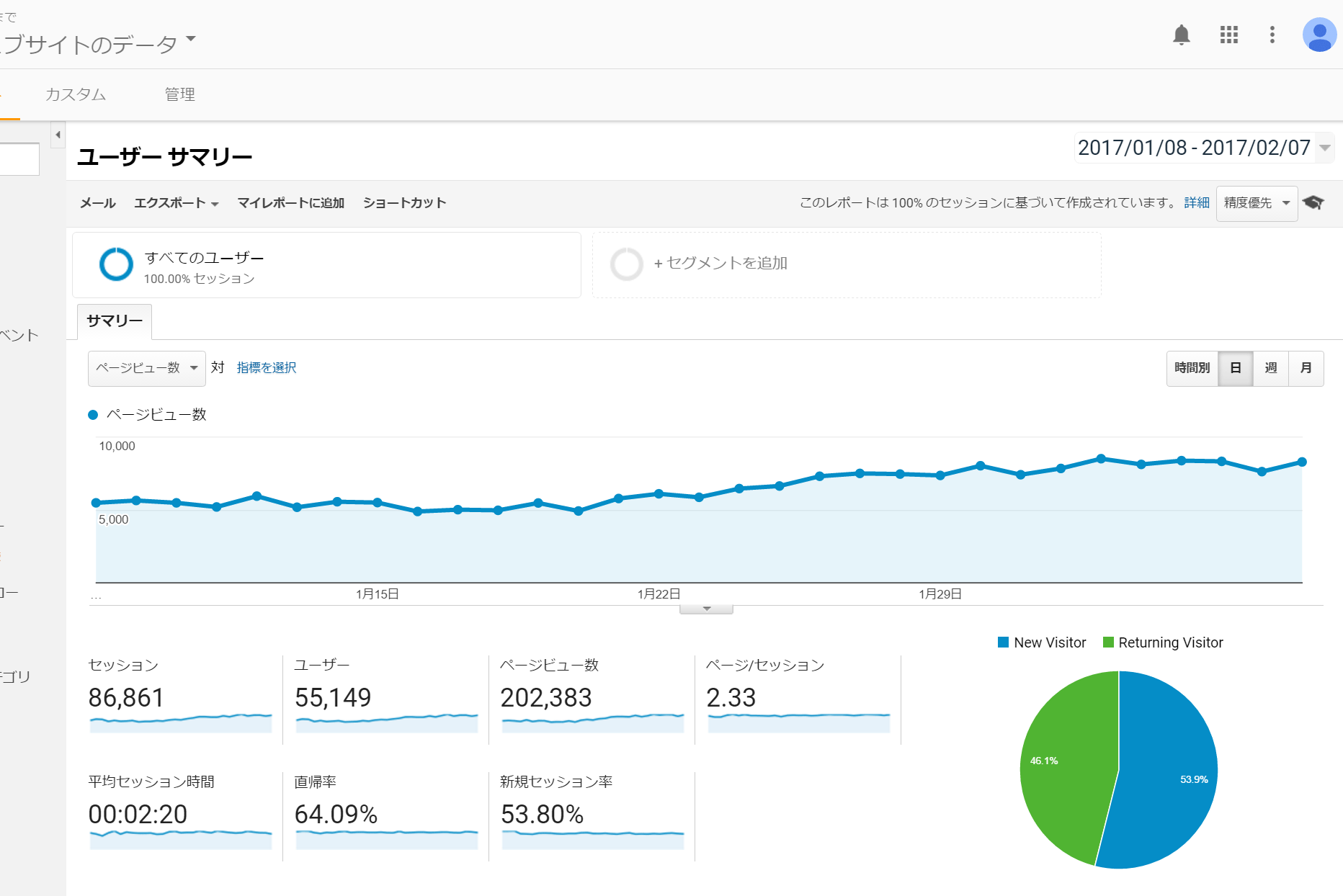Screen dimensions: 1343x896
Task: Open the notifications bell icon
Action: pos(1181,35)
